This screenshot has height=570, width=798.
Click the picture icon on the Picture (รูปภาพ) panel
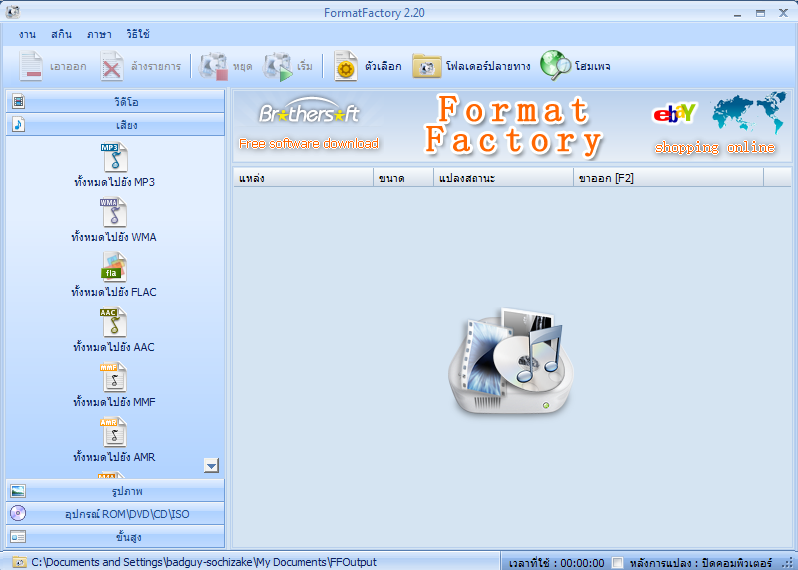pyautogui.click(x=18, y=491)
